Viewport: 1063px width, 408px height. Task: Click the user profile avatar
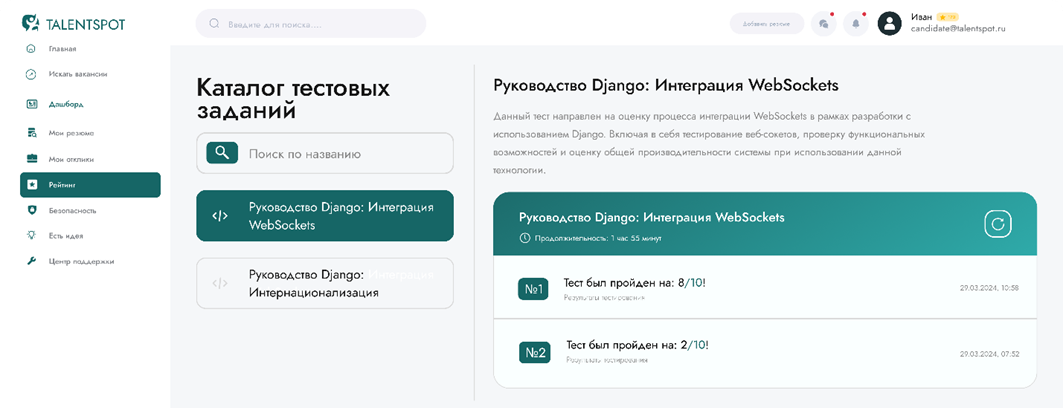click(x=889, y=24)
